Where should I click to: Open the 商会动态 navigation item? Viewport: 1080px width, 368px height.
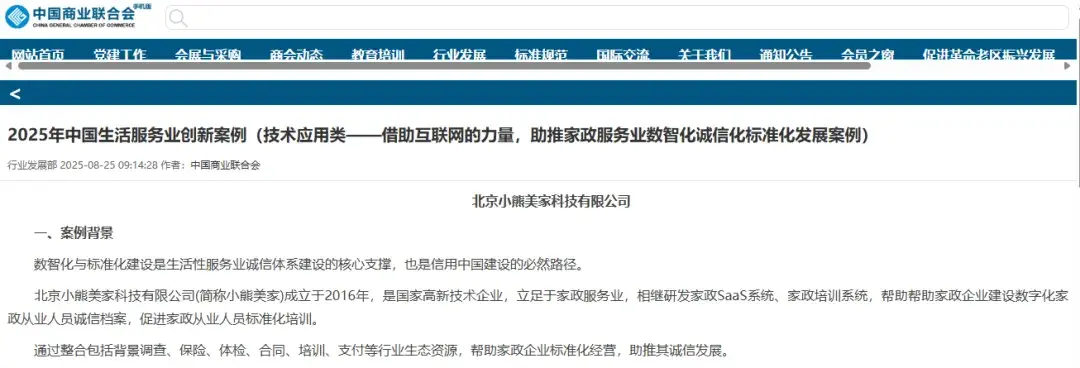tap(296, 55)
